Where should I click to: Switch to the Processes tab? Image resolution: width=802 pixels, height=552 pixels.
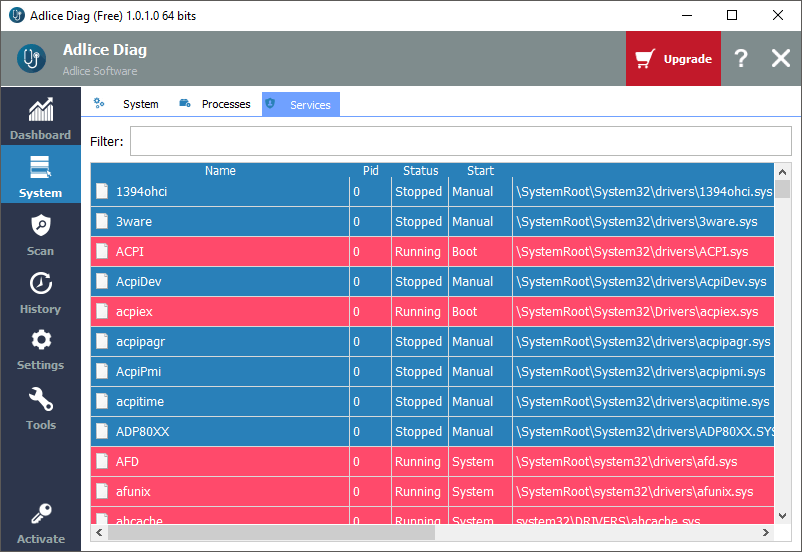click(215, 104)
